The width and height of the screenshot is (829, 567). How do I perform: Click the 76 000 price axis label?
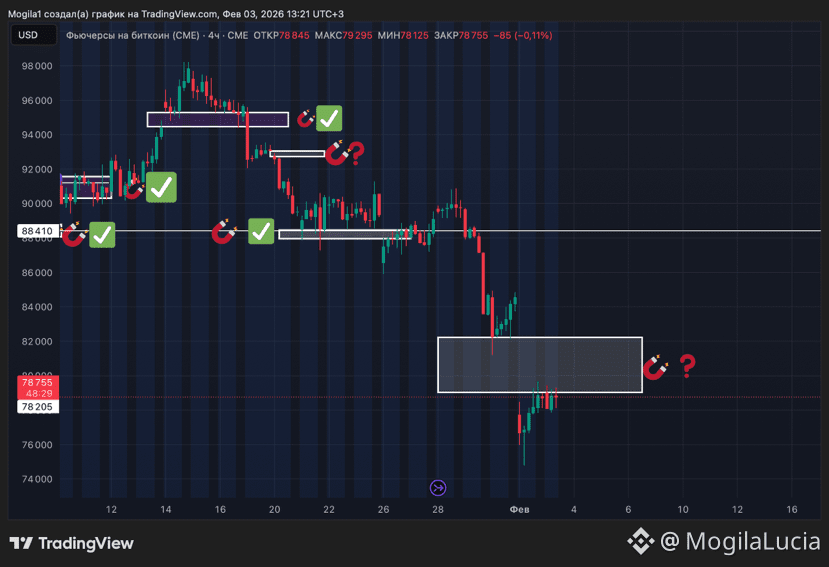coord(37,445)
